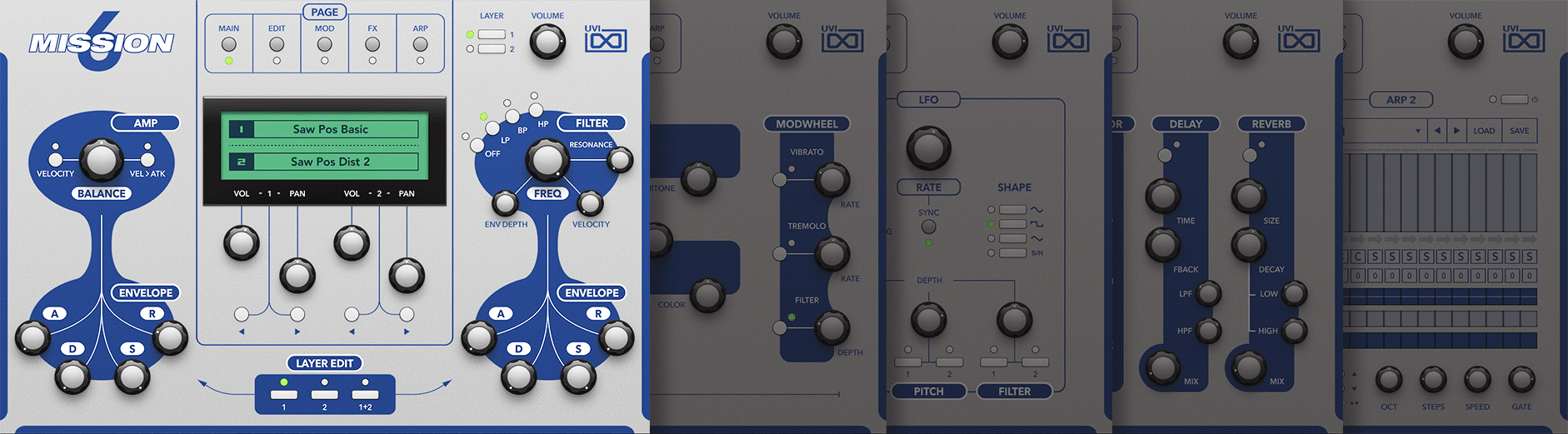Screen dimensions: 1568x434
Task: Switch to the EDIT page
Action: tap(277, 44)
